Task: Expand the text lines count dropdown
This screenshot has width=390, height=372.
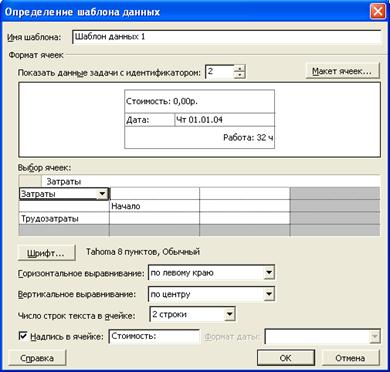Action: (229, 314)
